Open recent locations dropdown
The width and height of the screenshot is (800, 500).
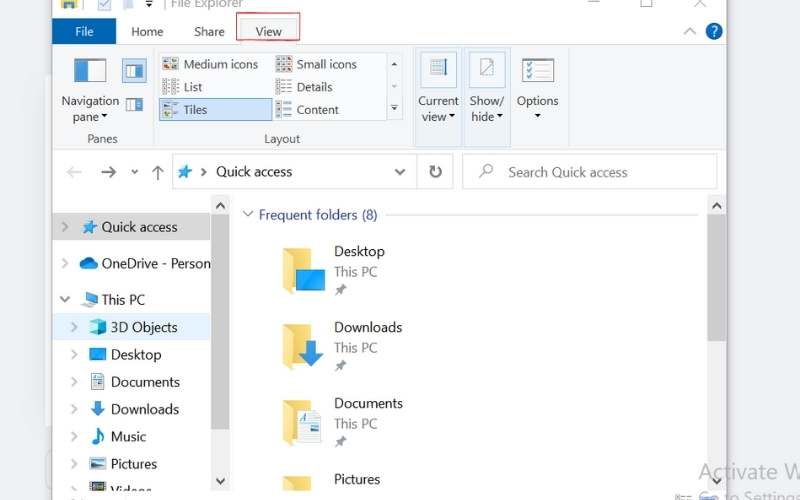point(135,172)
